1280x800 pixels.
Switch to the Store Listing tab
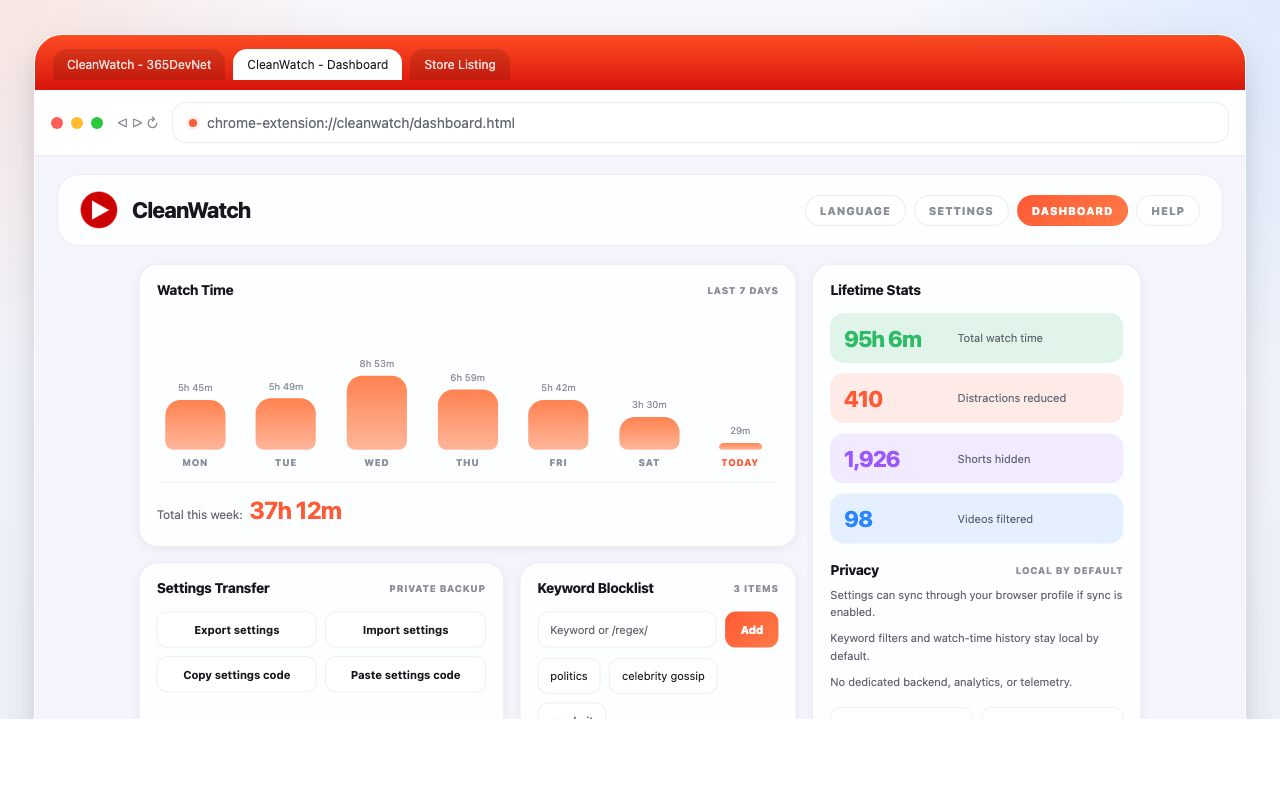tap(460, 65)
